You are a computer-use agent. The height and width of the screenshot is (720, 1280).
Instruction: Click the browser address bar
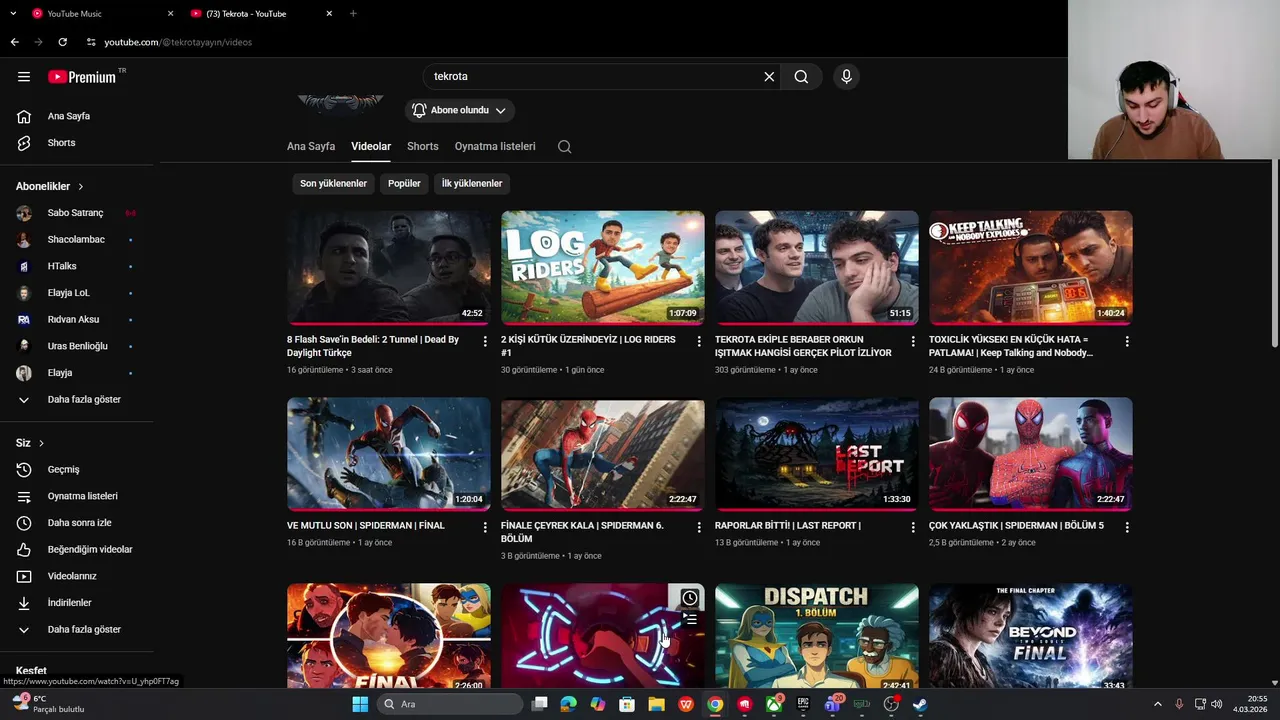point(560,42)
